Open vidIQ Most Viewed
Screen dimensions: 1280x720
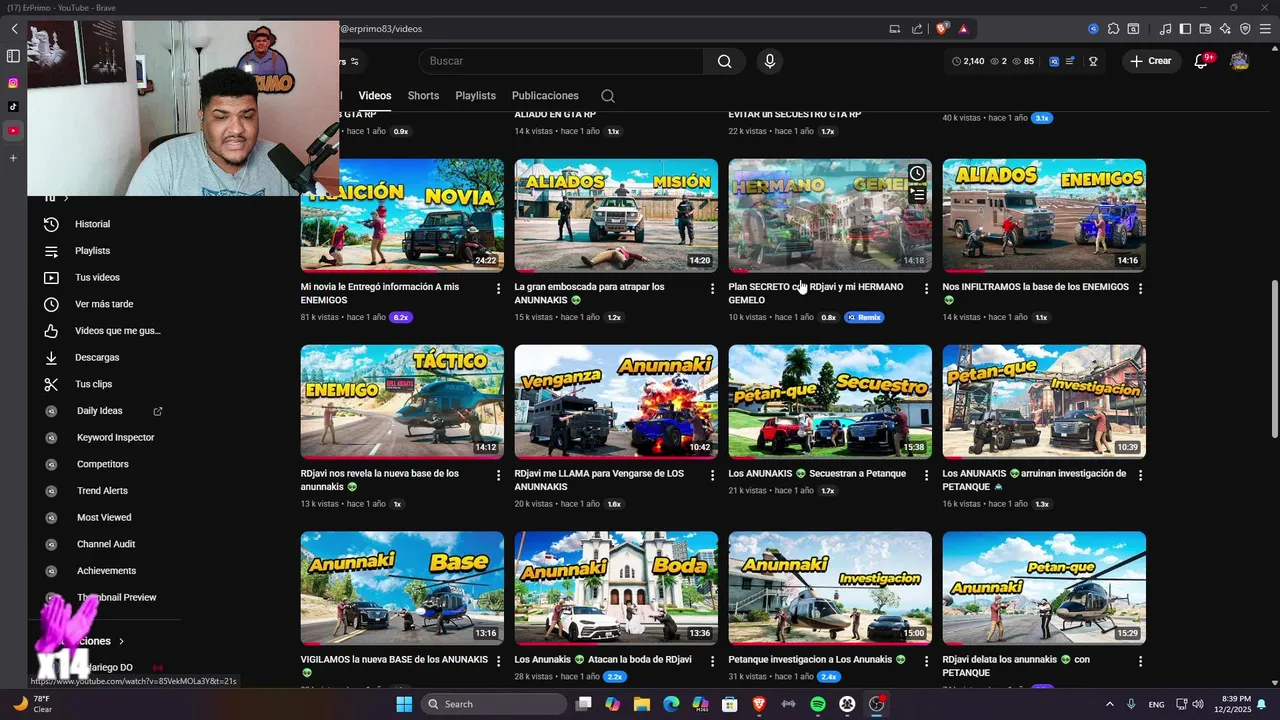tap(104, 517)
